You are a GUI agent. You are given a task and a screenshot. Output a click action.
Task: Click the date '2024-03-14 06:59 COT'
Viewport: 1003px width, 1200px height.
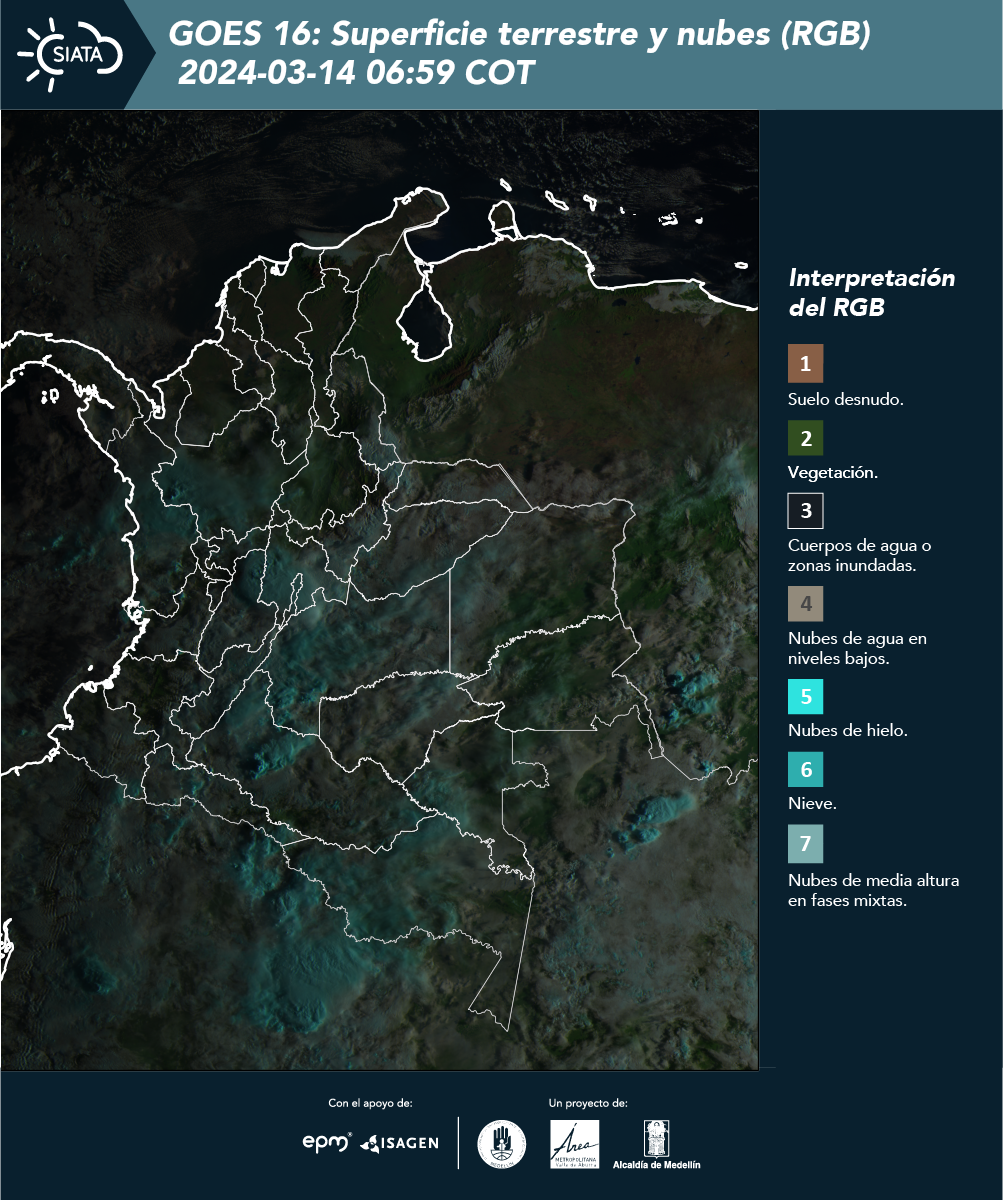pos(356,73)
